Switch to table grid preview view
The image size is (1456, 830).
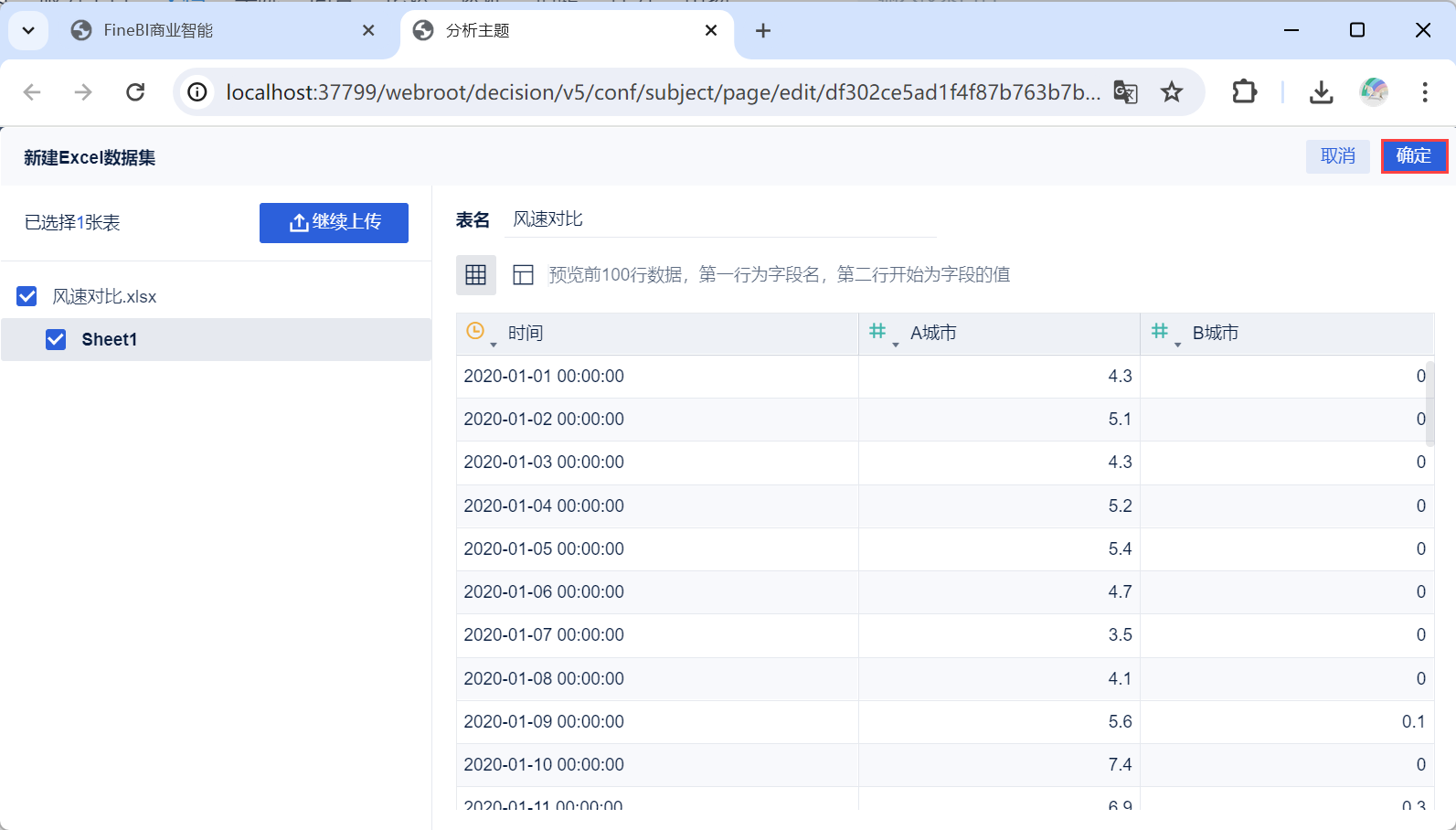(x=476, y=275)
